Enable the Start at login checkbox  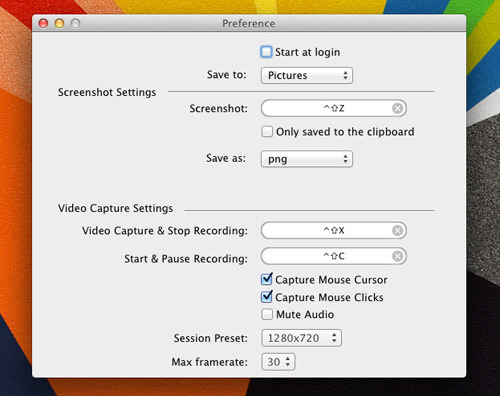[x=266, y=52]
